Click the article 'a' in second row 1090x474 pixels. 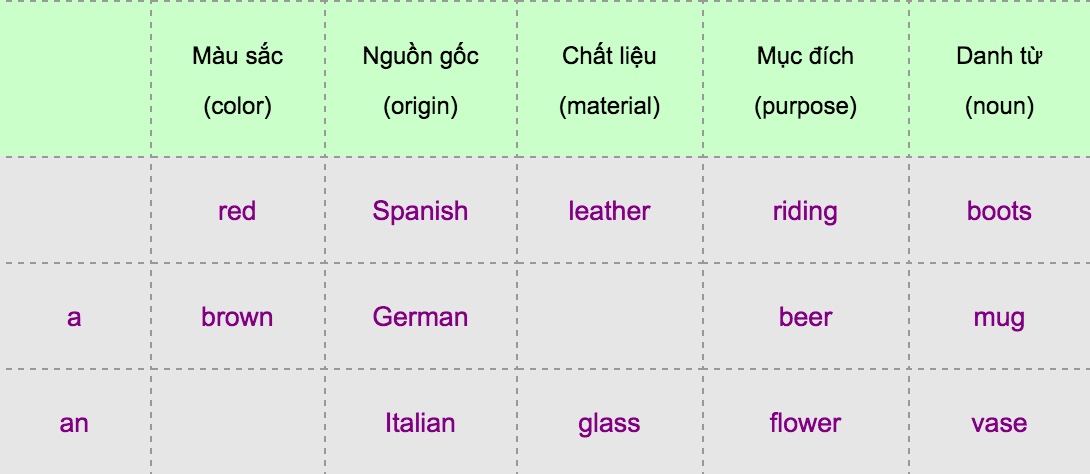74,317
